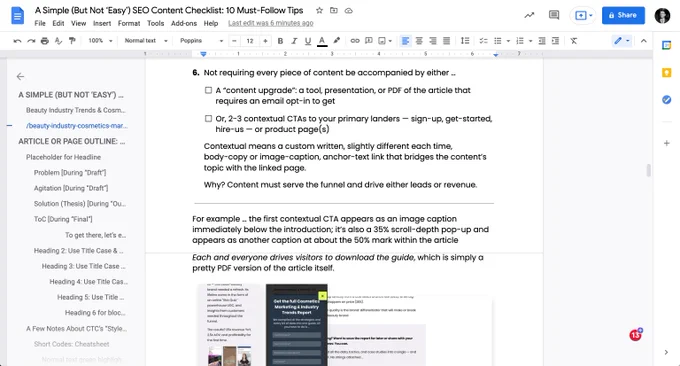Screen dimensions: 680x366
Task: Check cloud save status icon
Action: [349, 10]
